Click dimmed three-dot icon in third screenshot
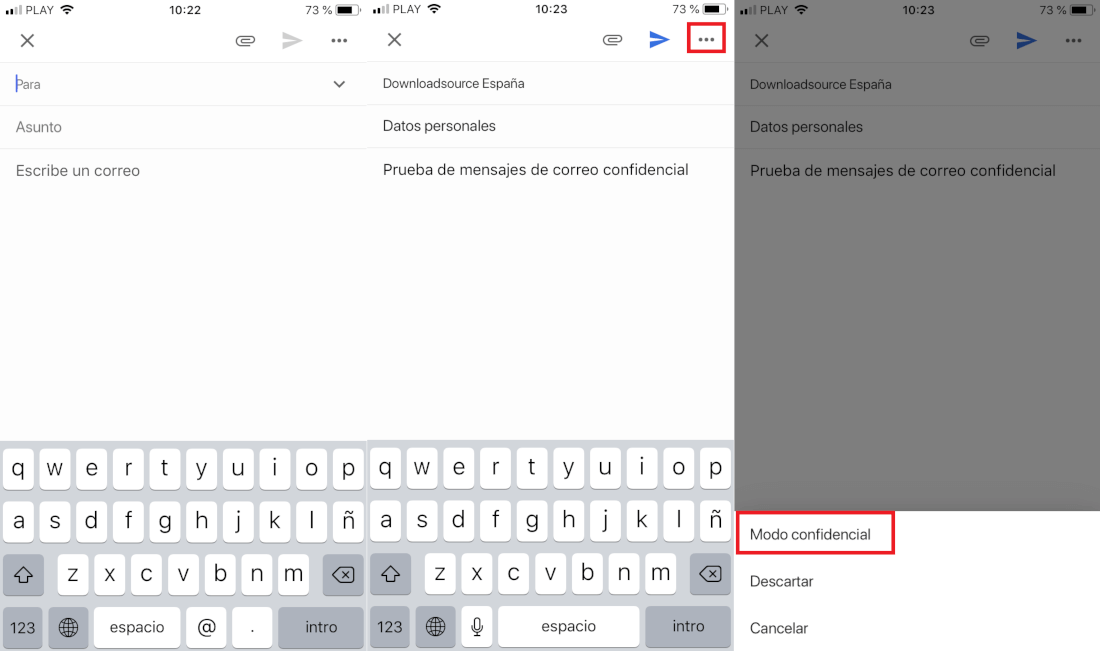 click(x=1073, y=41)
